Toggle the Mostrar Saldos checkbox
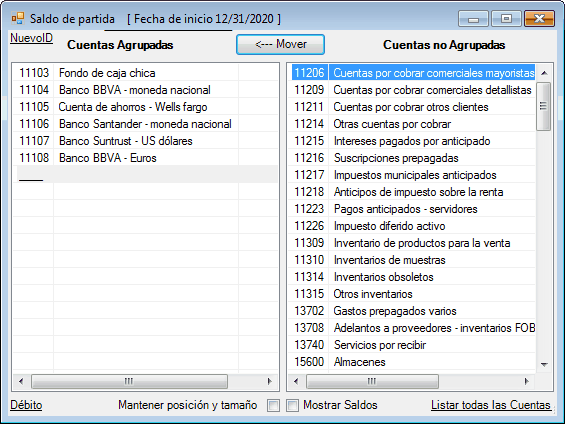 pos(292,405)
